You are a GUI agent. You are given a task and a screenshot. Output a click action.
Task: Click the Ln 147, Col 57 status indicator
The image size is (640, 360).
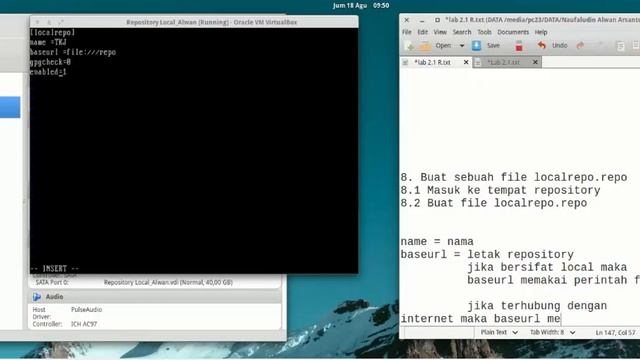pyautogui.click(x=615, y=333)
